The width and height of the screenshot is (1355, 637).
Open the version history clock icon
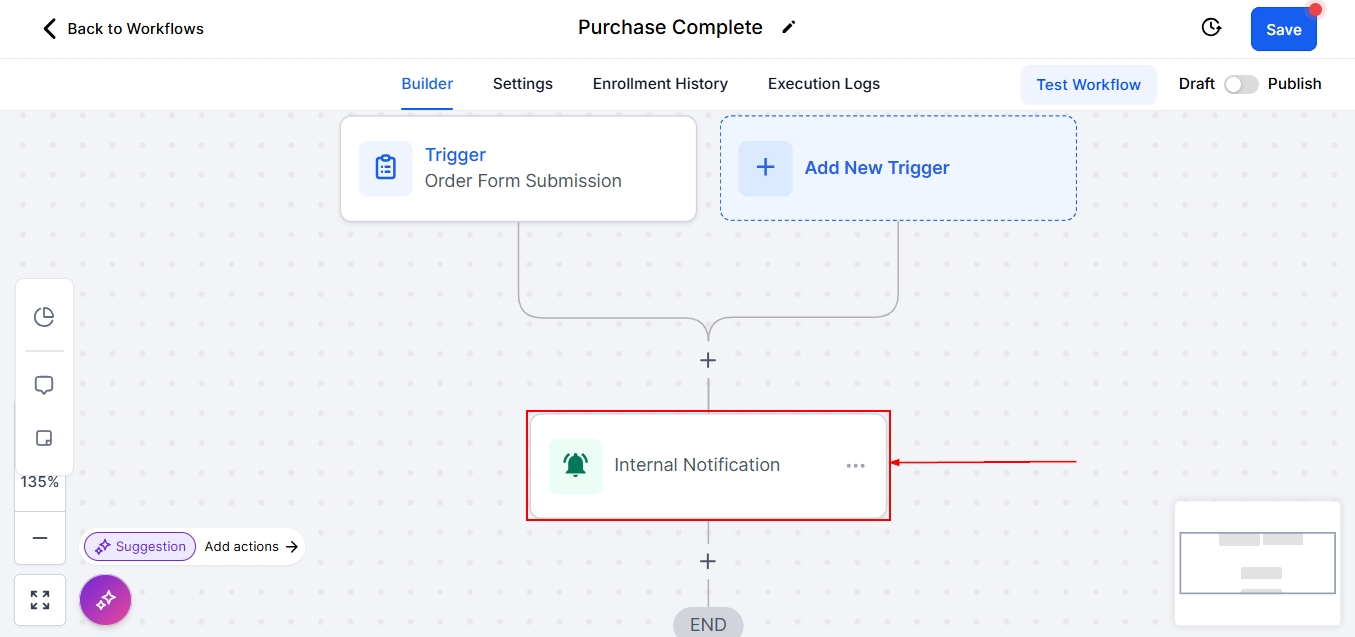point(1211,28)
